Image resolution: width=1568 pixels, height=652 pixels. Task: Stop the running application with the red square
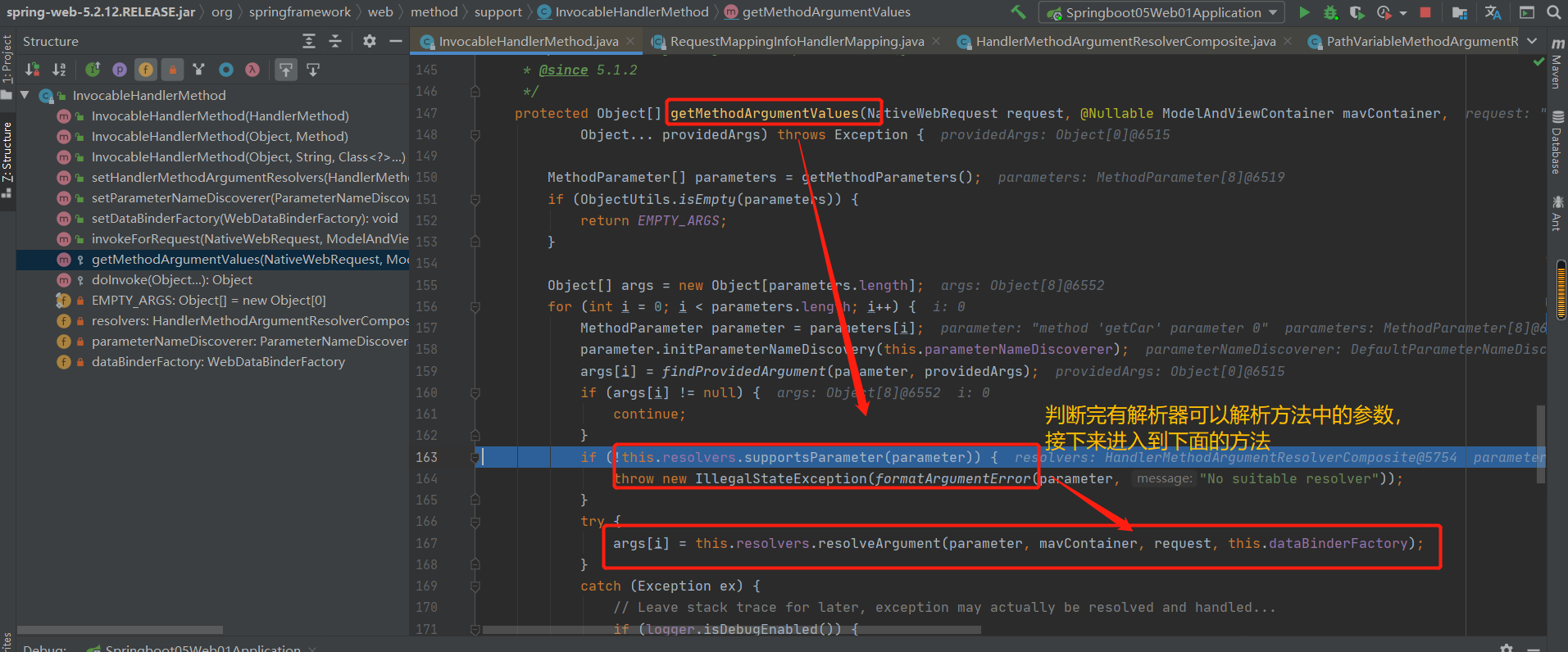(x=1425, y=12)
